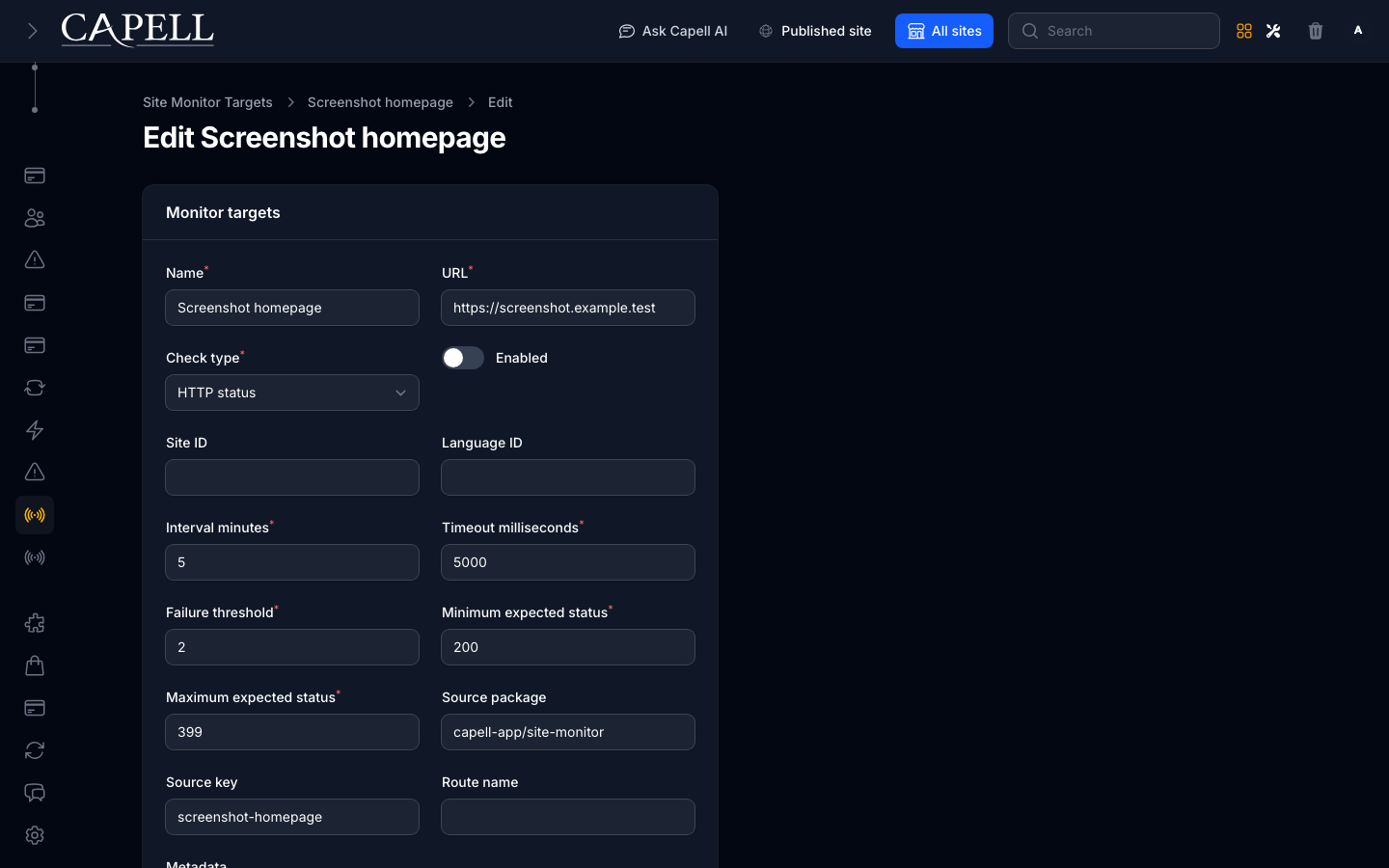Open the Check type dropdown
1389x868 pixels.
[x=292, y=393]
